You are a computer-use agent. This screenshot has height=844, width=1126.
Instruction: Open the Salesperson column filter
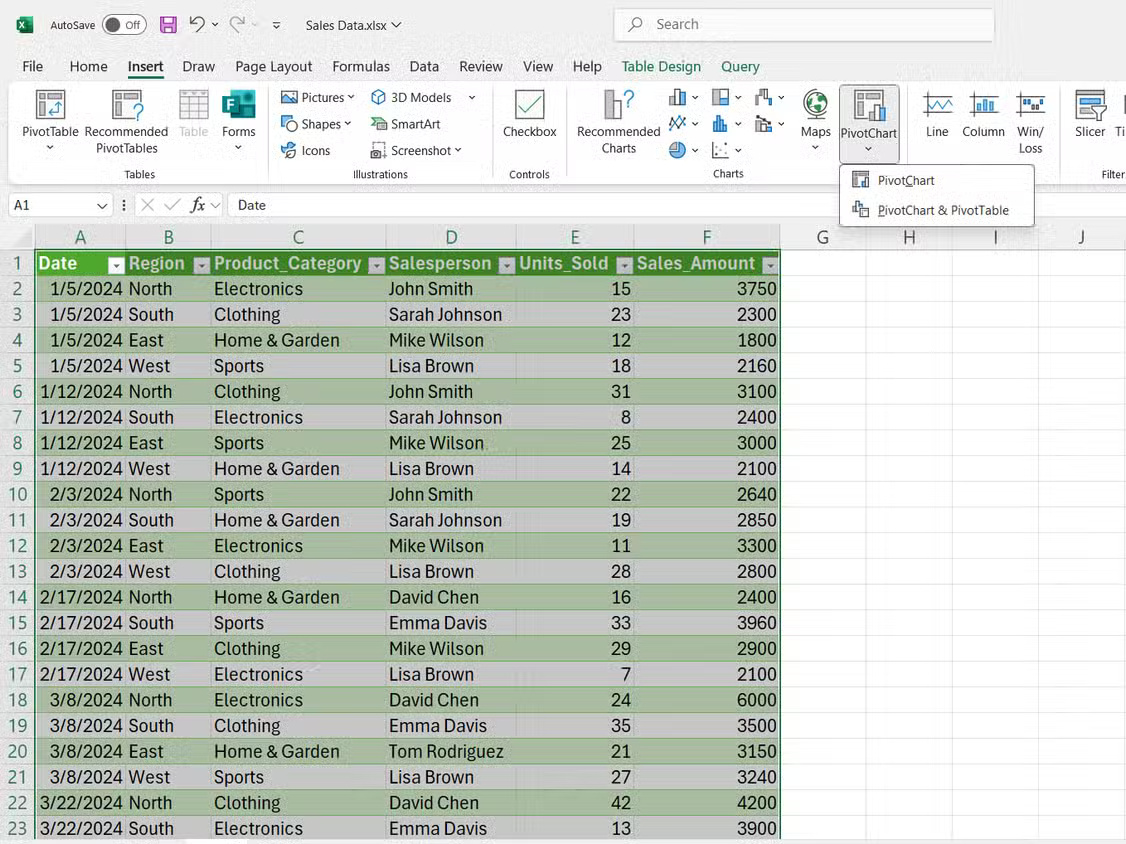[506, 265]
